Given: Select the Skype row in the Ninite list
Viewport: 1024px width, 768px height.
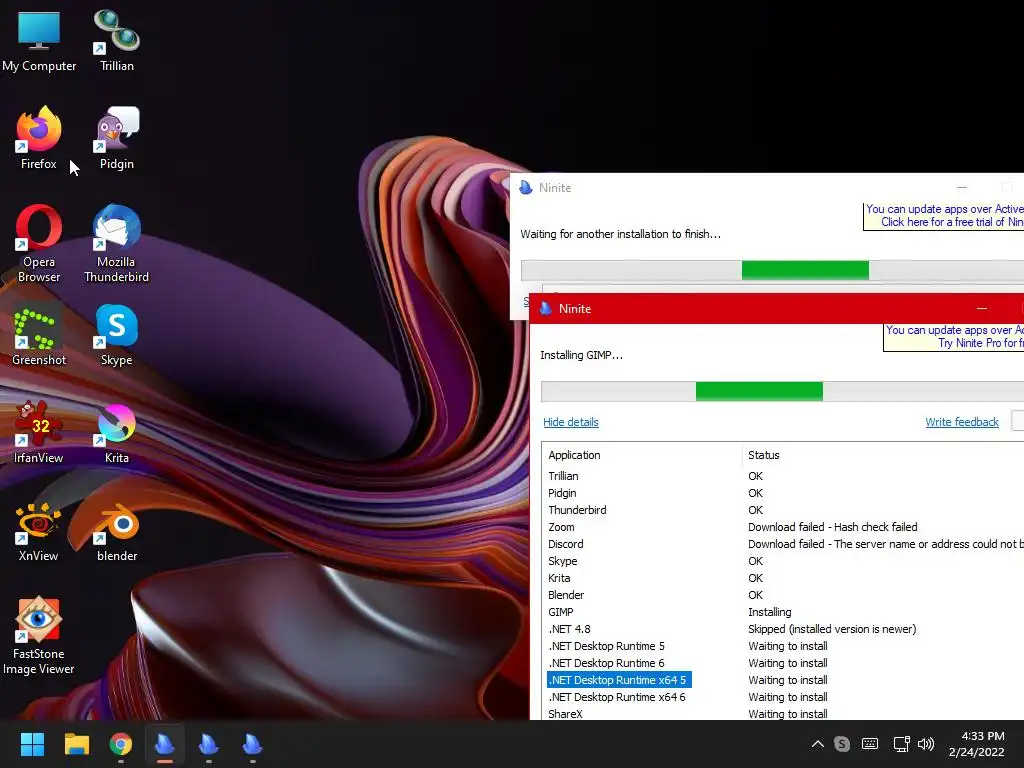Looking at the screenshot, I should point(782,561).
